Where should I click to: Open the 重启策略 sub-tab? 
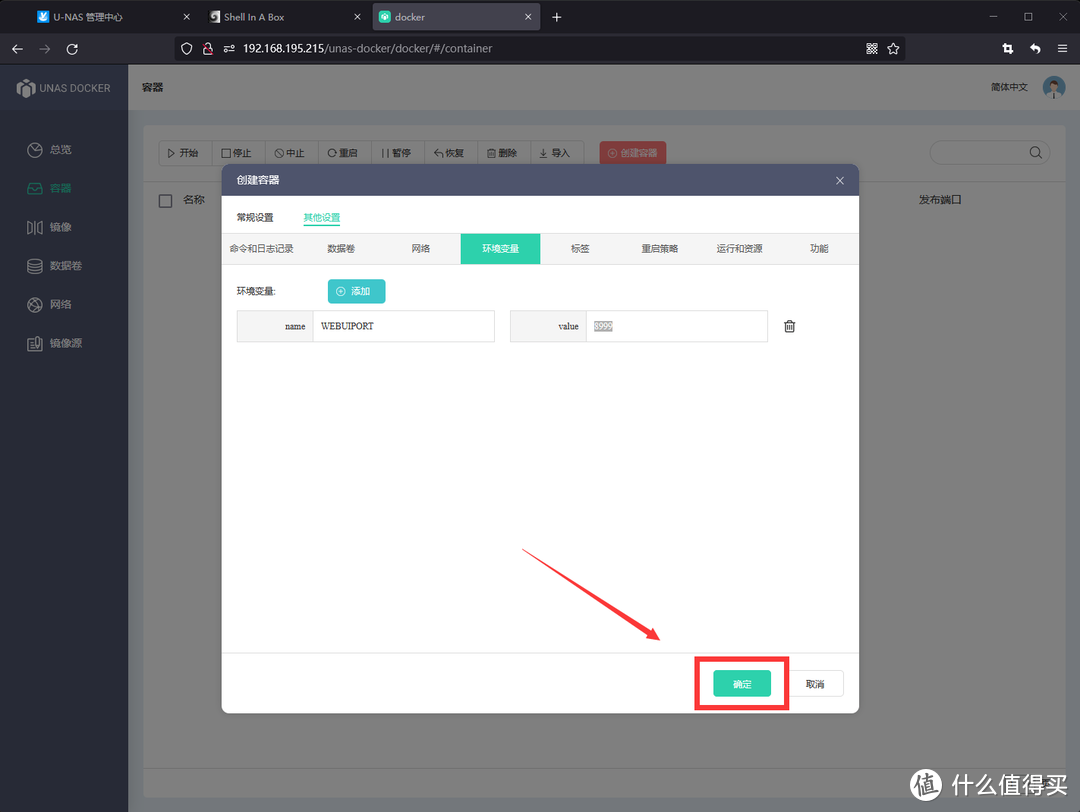click(x=659, y=249)
